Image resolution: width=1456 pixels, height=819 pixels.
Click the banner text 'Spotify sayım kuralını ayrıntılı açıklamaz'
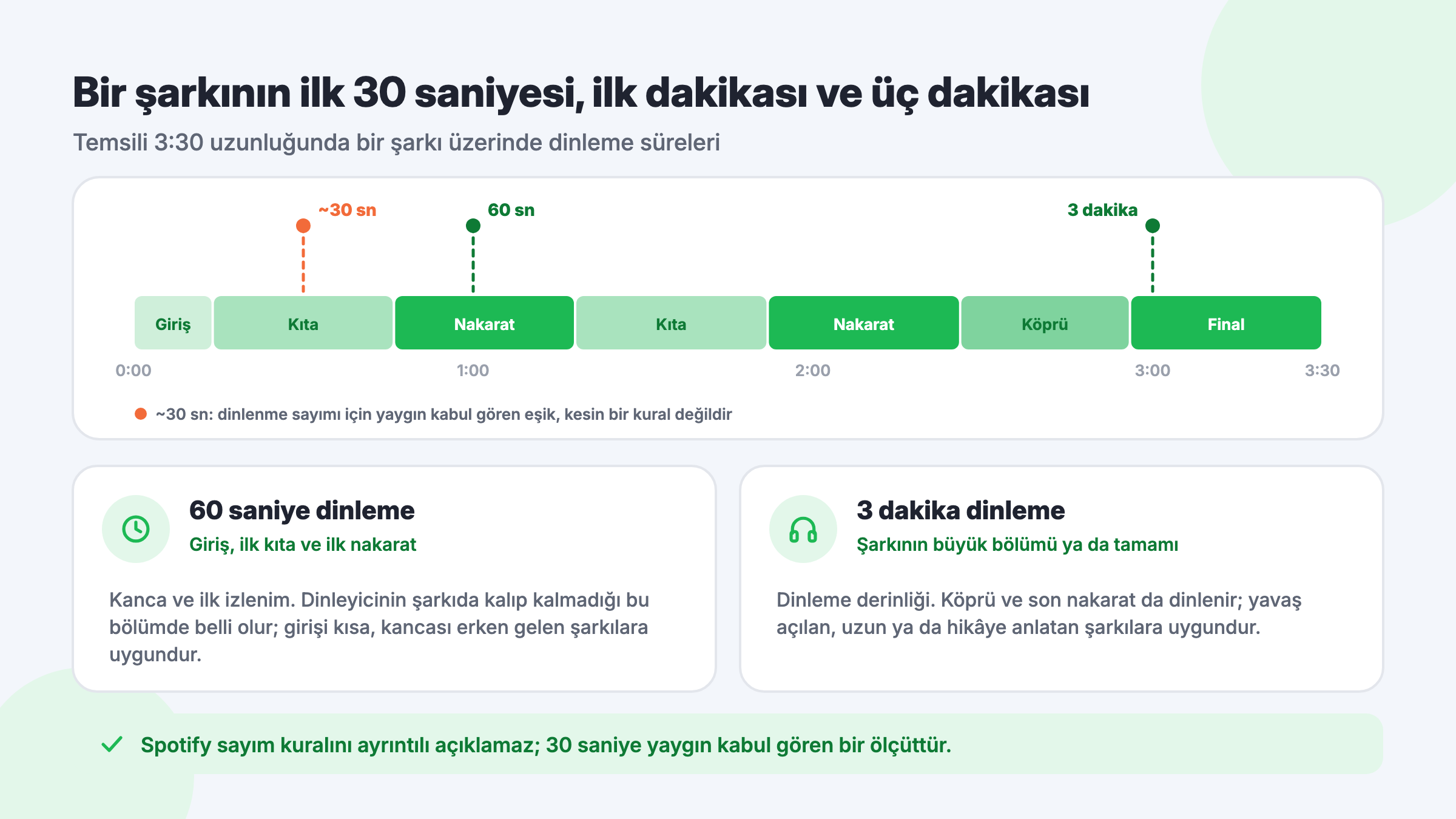[x=546, y=744]
